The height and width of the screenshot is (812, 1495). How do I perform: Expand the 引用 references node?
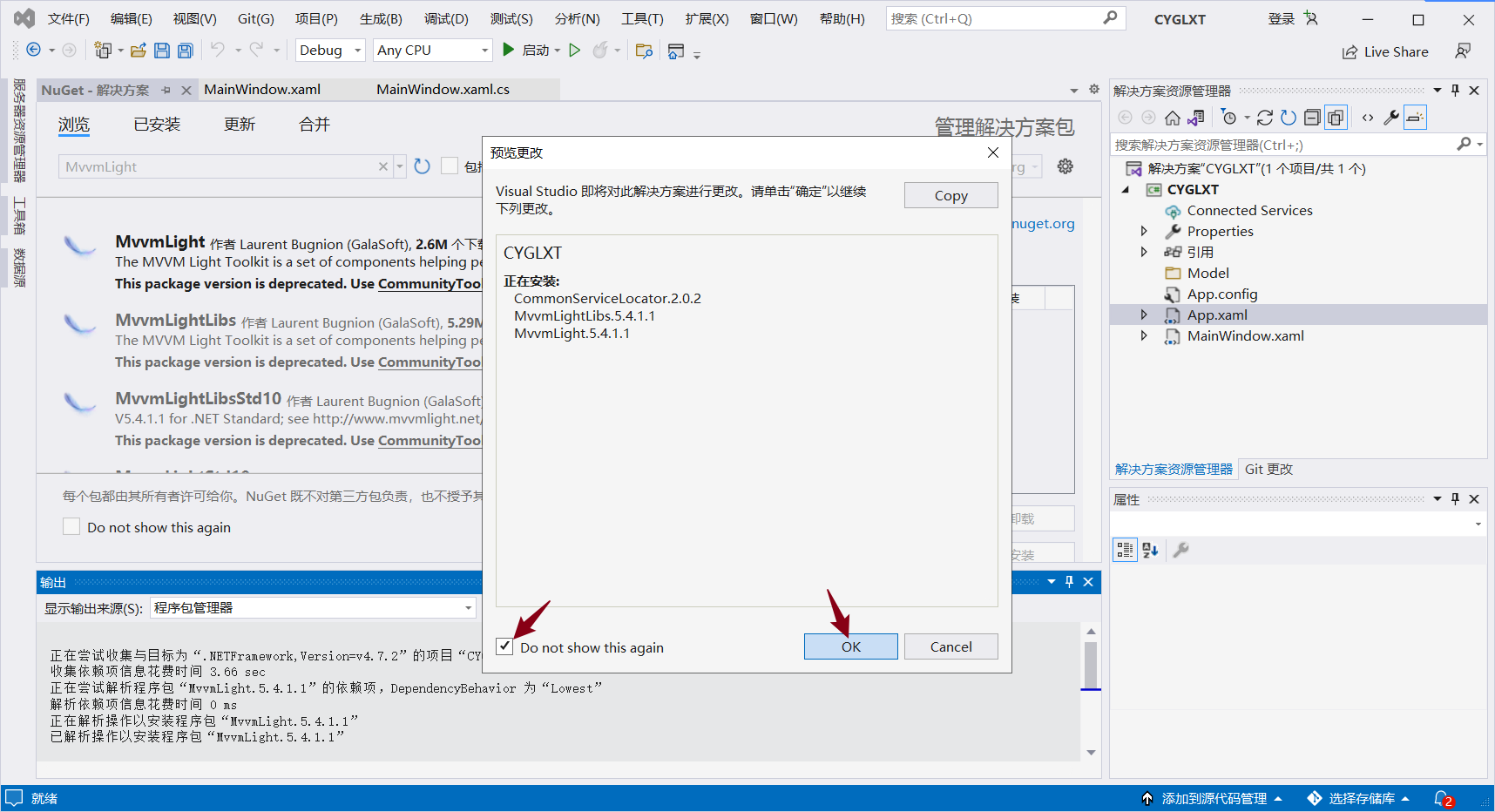[1144, 252]
